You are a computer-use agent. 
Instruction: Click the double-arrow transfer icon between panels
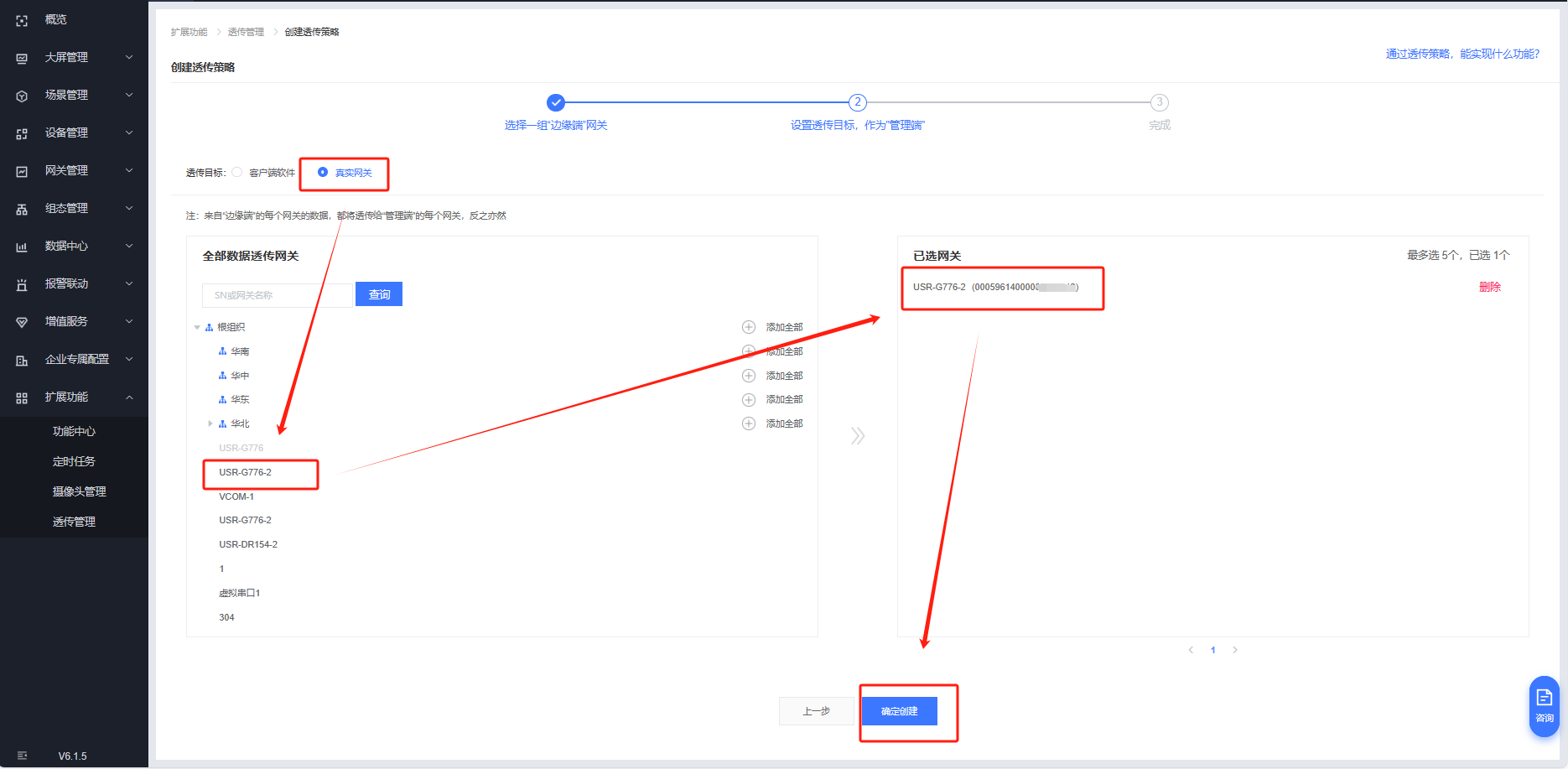coord(857,436)
